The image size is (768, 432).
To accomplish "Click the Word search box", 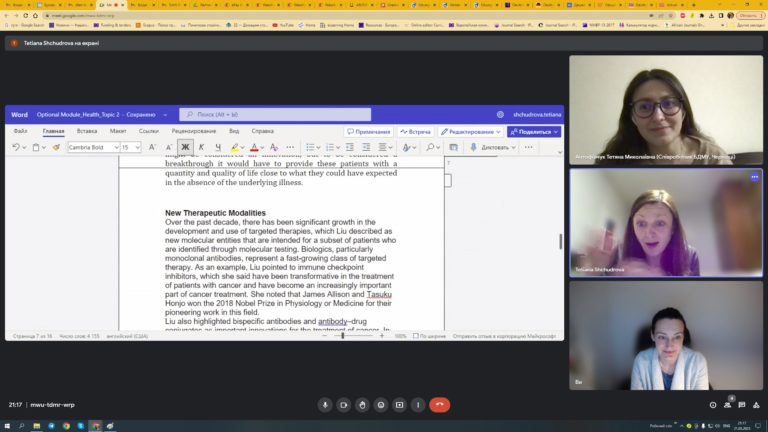I will pyautogui.click(x=275, y=115).
